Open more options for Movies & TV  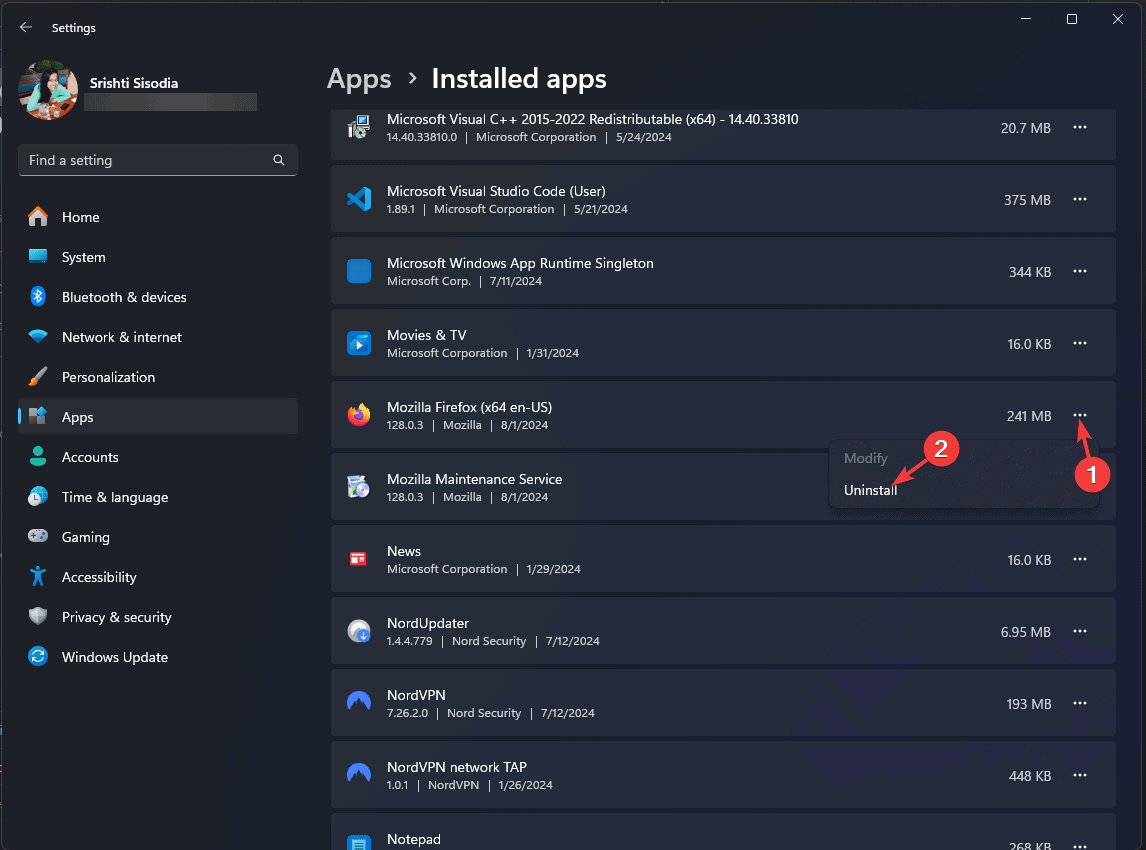pyautogui.click(x=1079, y=344)
